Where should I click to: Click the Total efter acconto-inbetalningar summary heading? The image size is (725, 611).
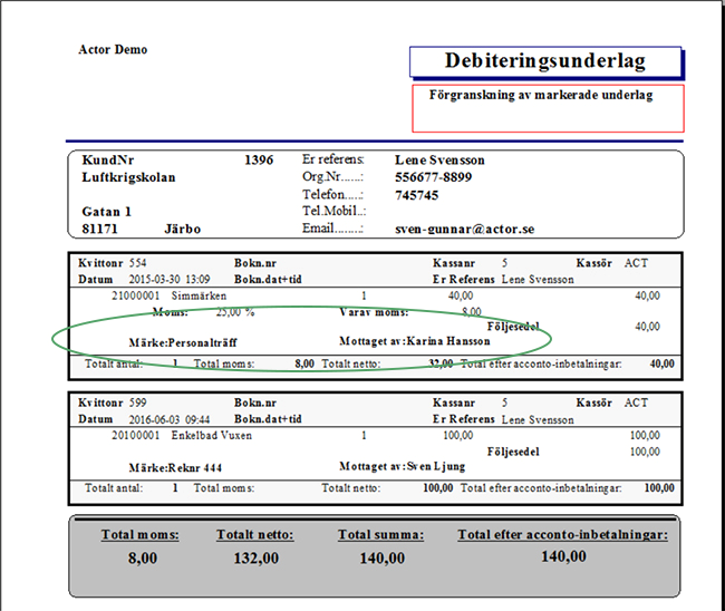tap(563, 535)
